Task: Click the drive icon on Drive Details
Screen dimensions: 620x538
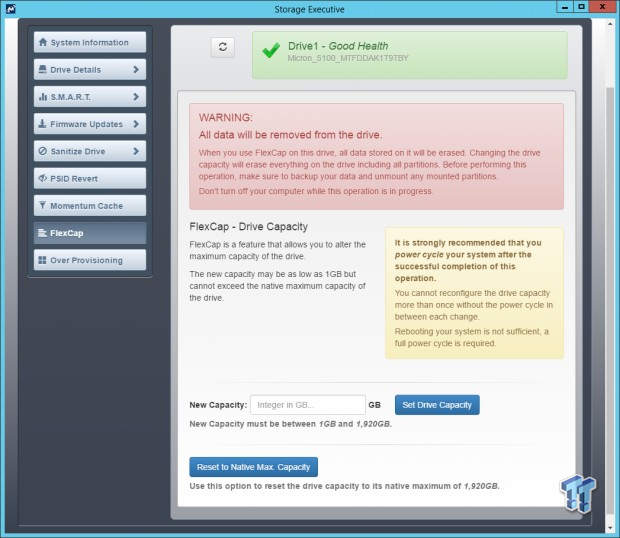Action: click(x=42, y=69)
